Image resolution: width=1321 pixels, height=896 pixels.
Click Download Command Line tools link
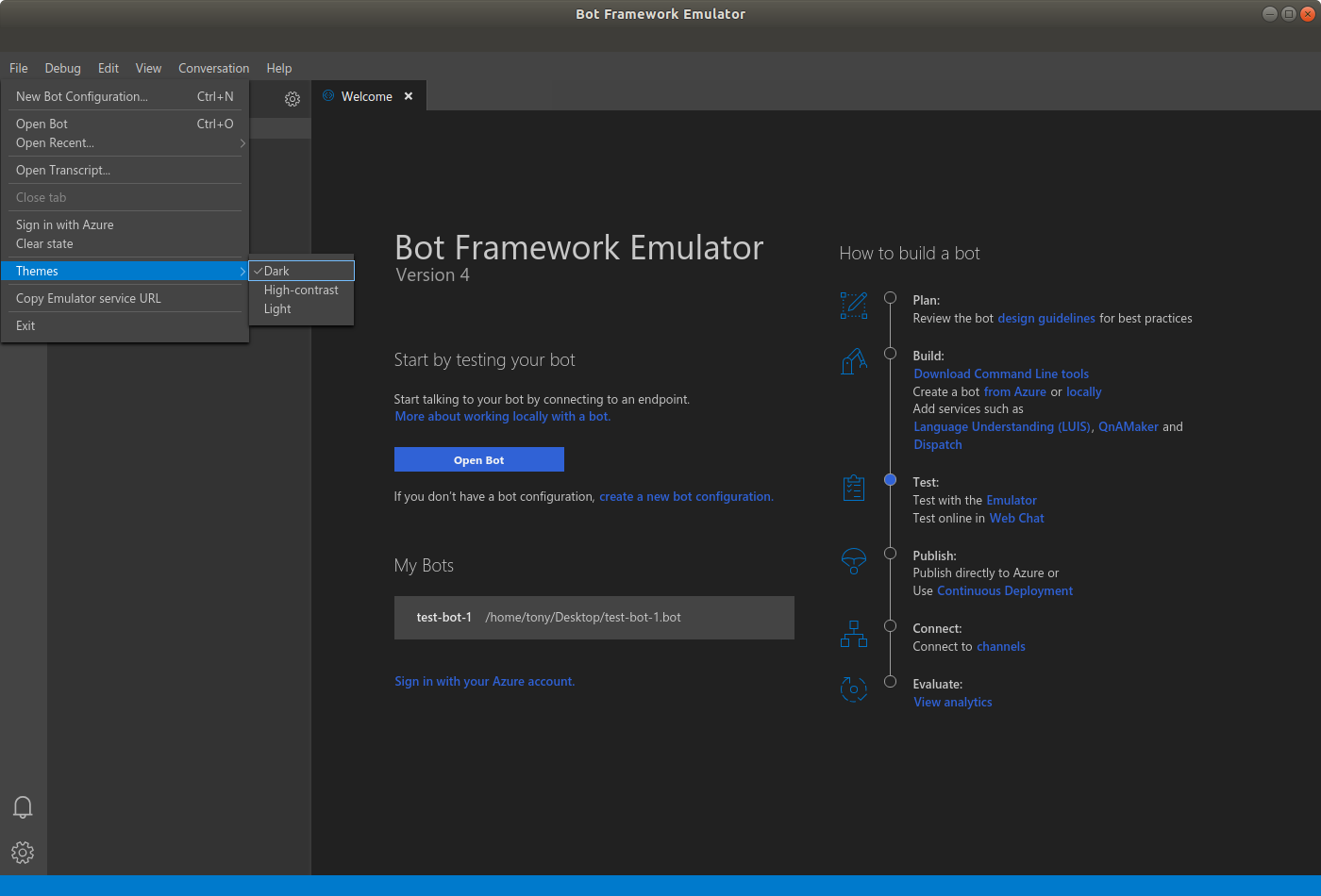(x=1001, y=373)
